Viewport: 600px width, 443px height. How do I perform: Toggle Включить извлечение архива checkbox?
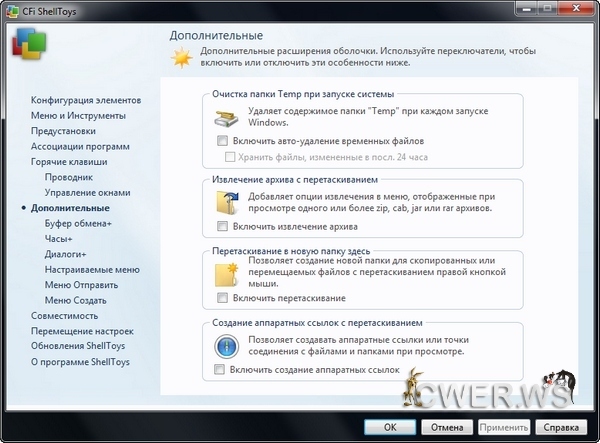point(222,227)
